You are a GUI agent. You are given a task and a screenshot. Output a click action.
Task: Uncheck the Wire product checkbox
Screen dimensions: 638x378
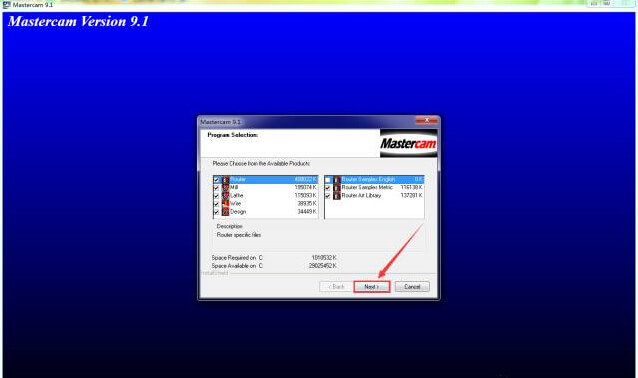[x=216, y=204]
